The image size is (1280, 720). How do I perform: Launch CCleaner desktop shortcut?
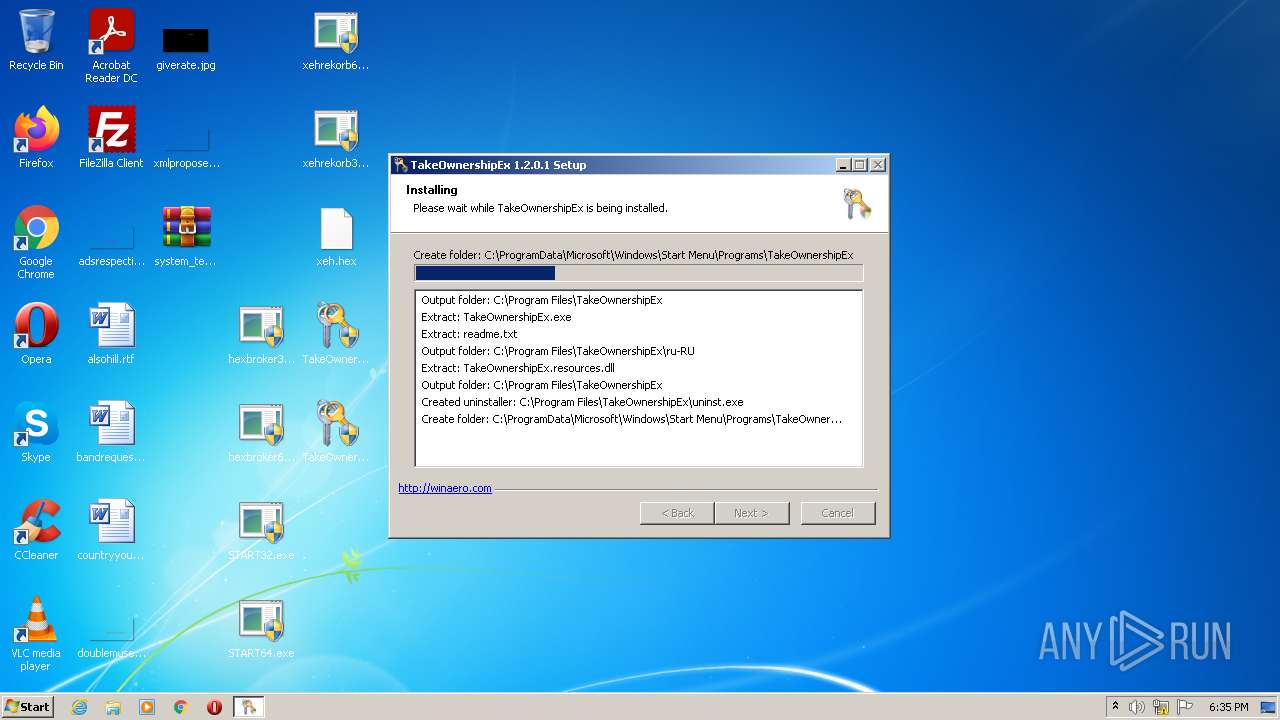point(36,530)
